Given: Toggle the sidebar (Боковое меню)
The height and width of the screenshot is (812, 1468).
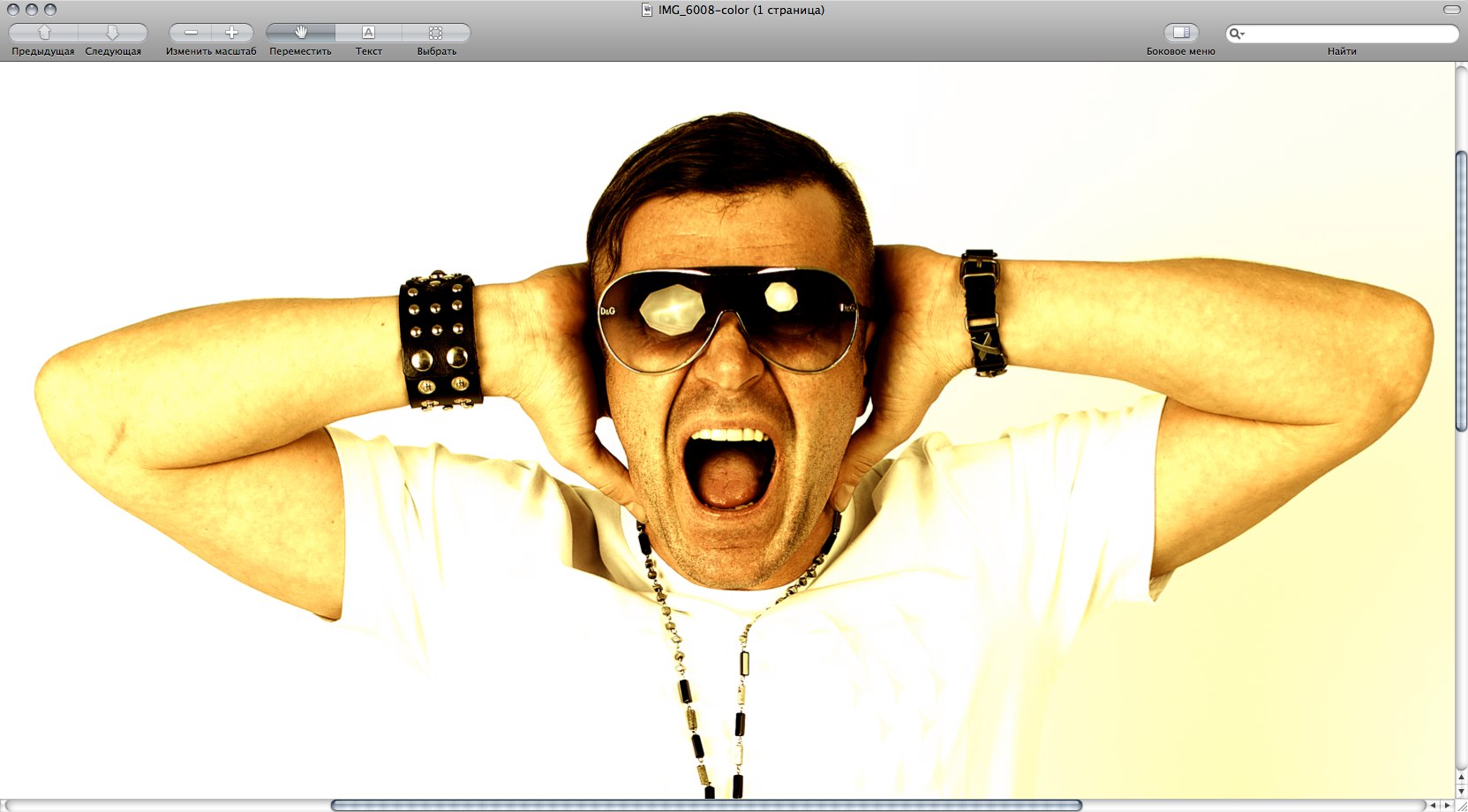Looking at the screenshot, I should tap(1180, 33).
